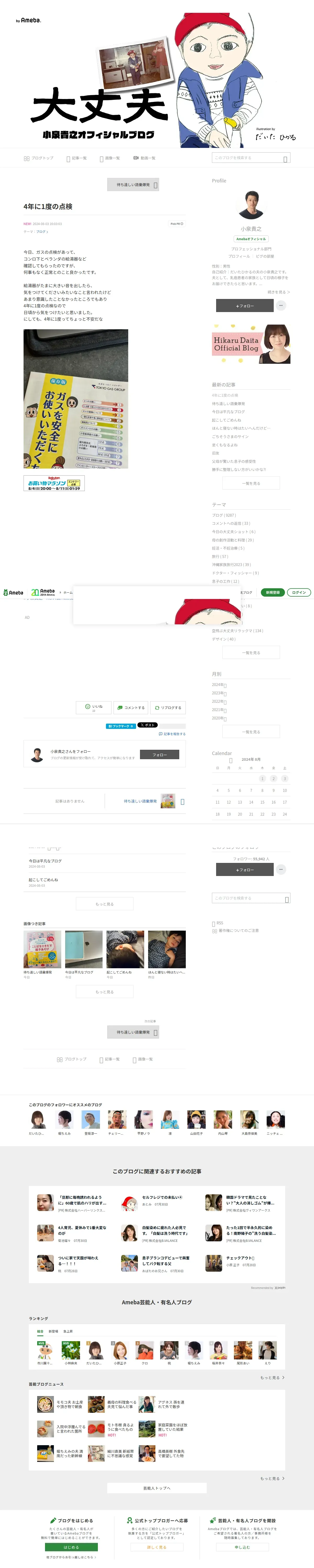This screenshot has height=1568, width=314.
Task: Open the RSS feed link
Action: point(218,923)
